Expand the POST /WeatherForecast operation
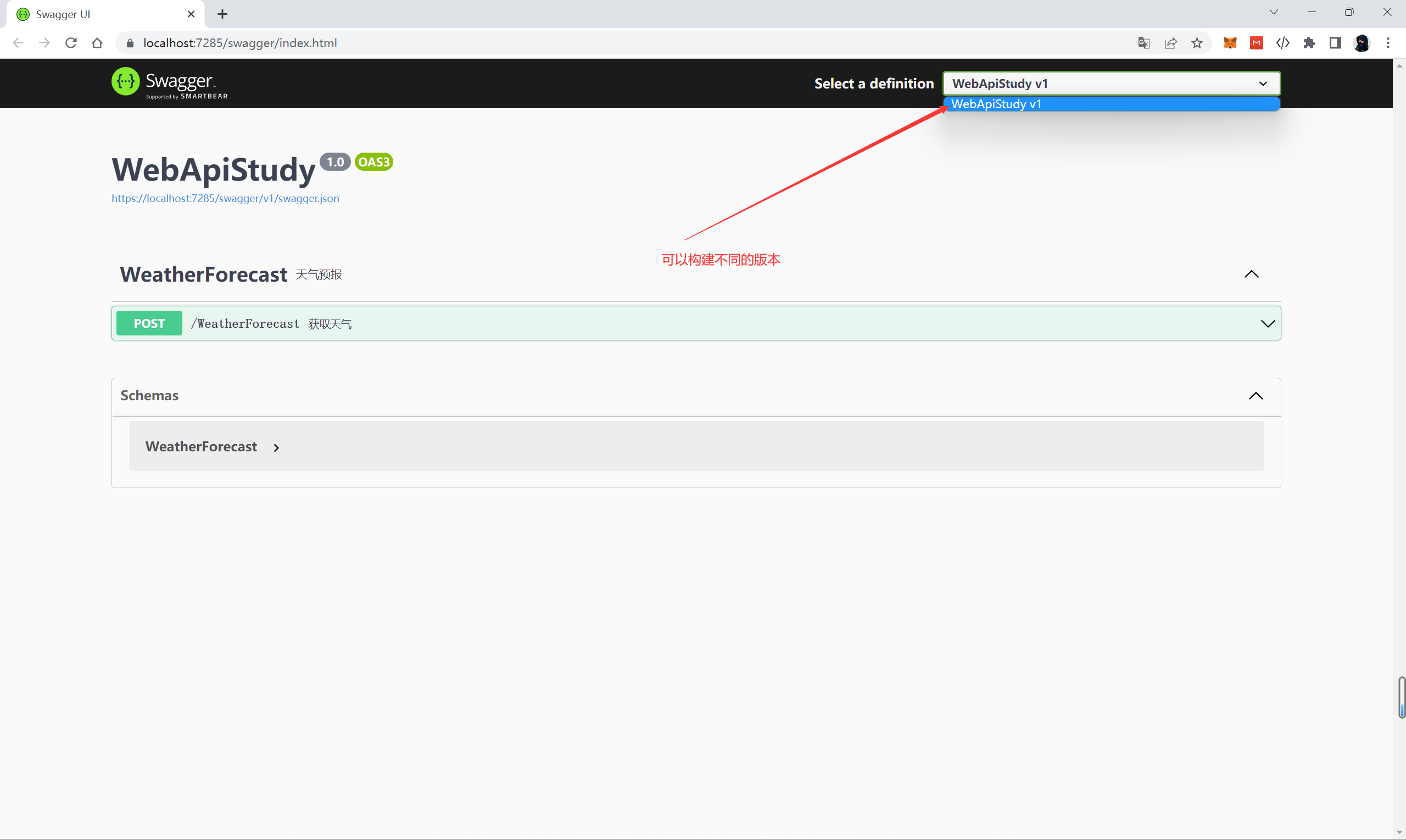The width and height of the screenshot is (1406, 840). click(1267, 324)
